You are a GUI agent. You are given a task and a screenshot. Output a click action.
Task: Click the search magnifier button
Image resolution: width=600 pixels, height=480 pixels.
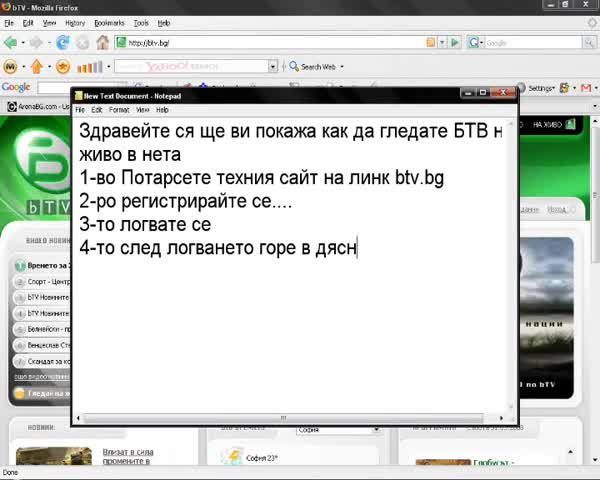tap(589, 42)
